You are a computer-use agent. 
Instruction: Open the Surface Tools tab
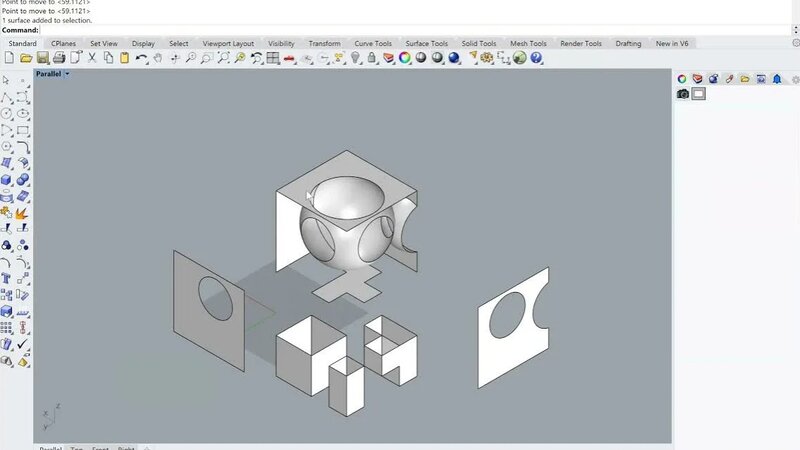coord(427,43)
